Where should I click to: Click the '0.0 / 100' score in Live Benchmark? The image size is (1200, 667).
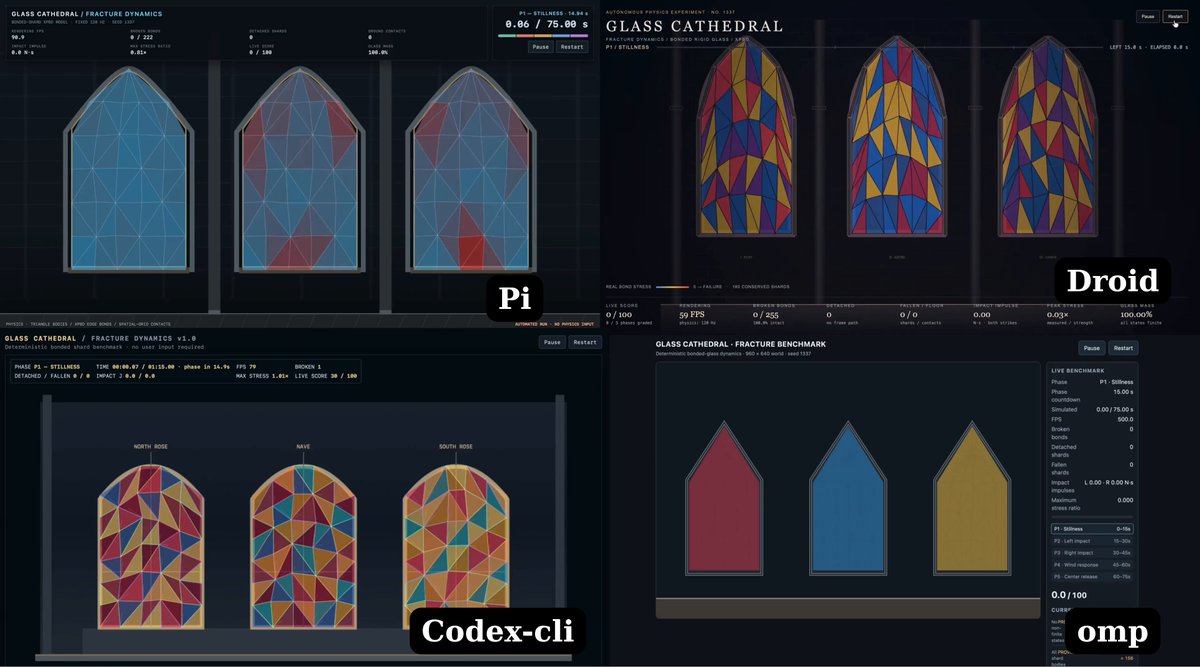1070,595
